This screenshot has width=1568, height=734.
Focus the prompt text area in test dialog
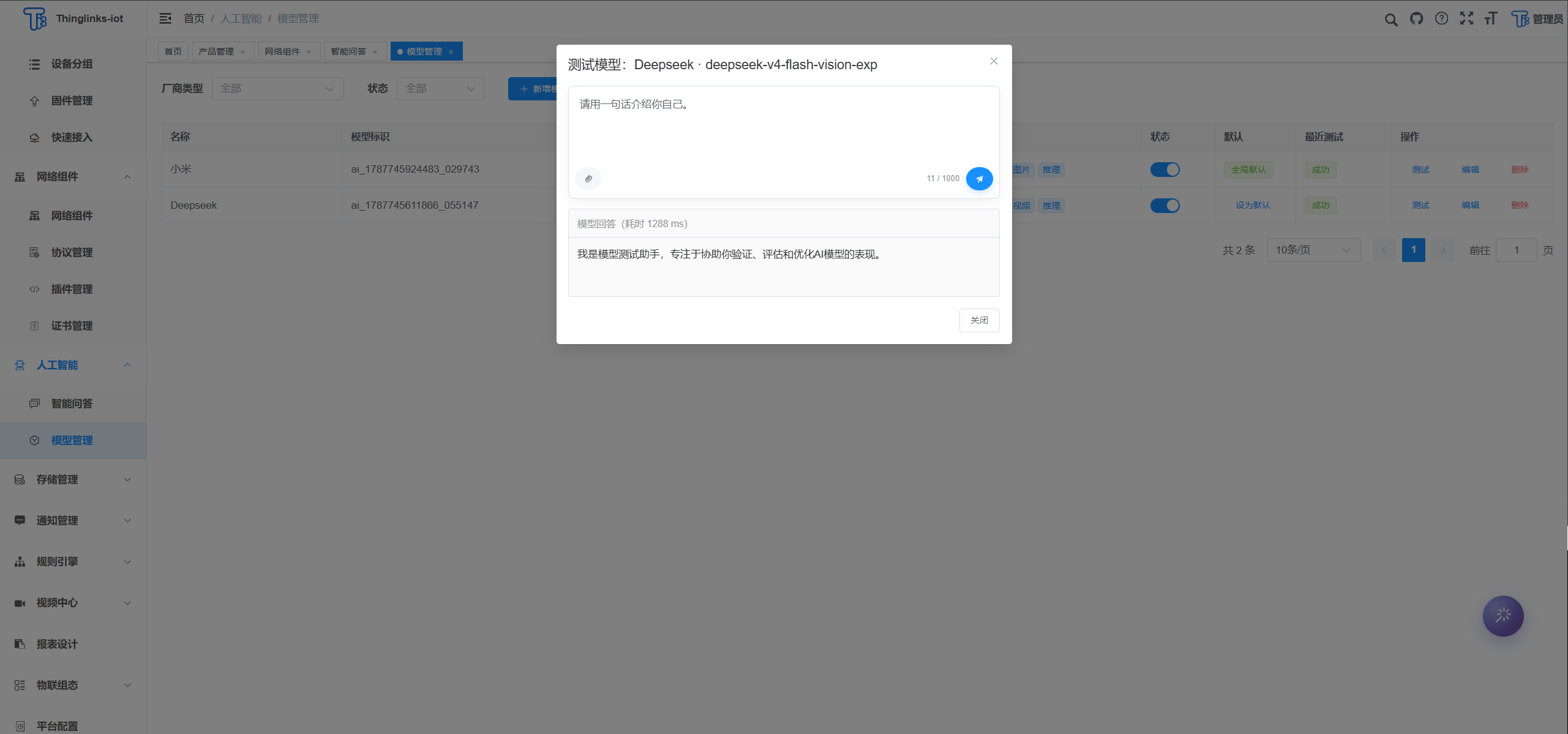pyautogui.click(x=784, y=125)
